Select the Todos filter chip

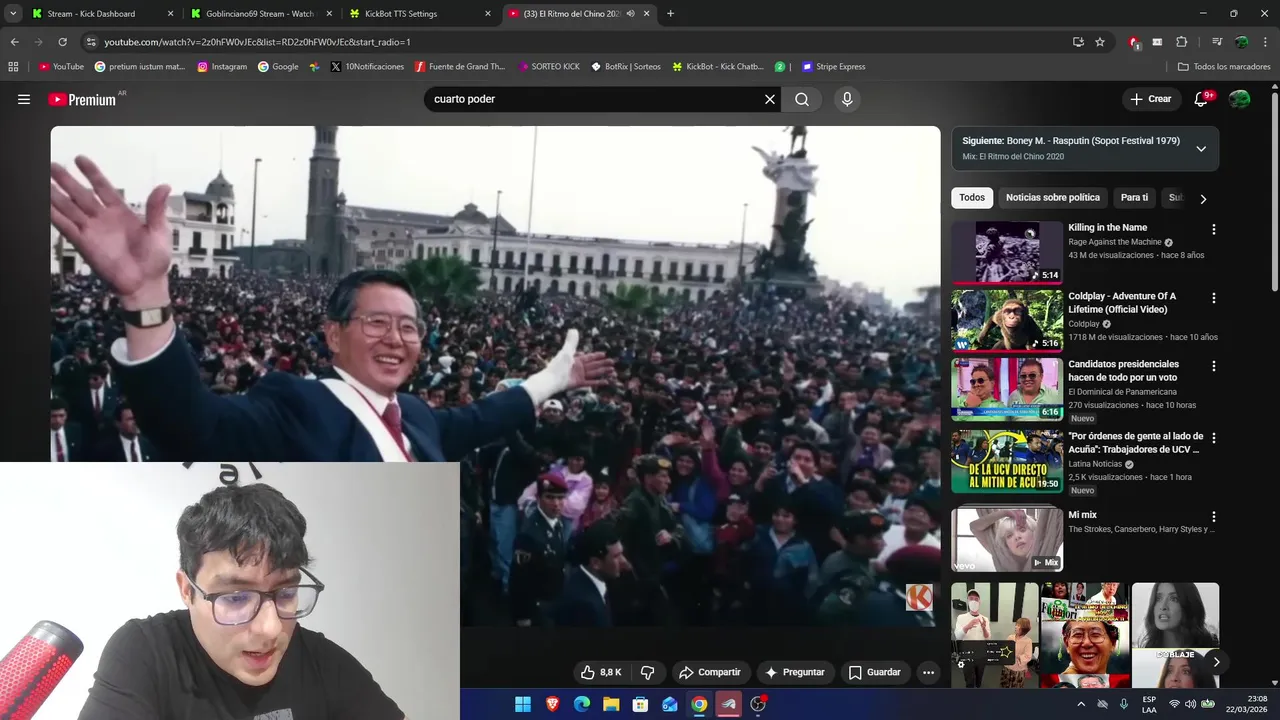click(x=972, y=197)
